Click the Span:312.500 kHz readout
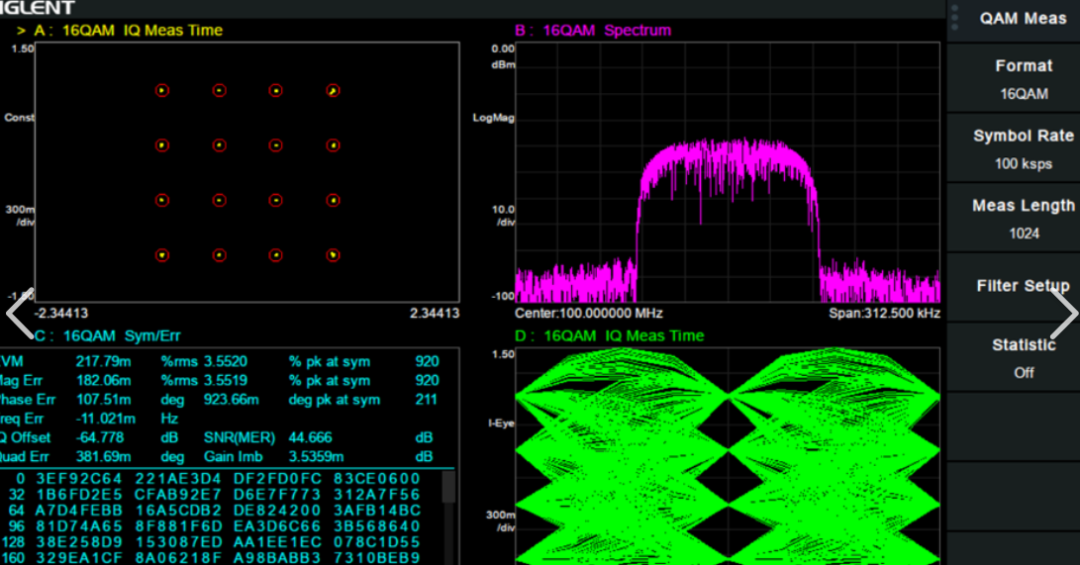This screenshot has width=1080, height=565. click(884, 313)
